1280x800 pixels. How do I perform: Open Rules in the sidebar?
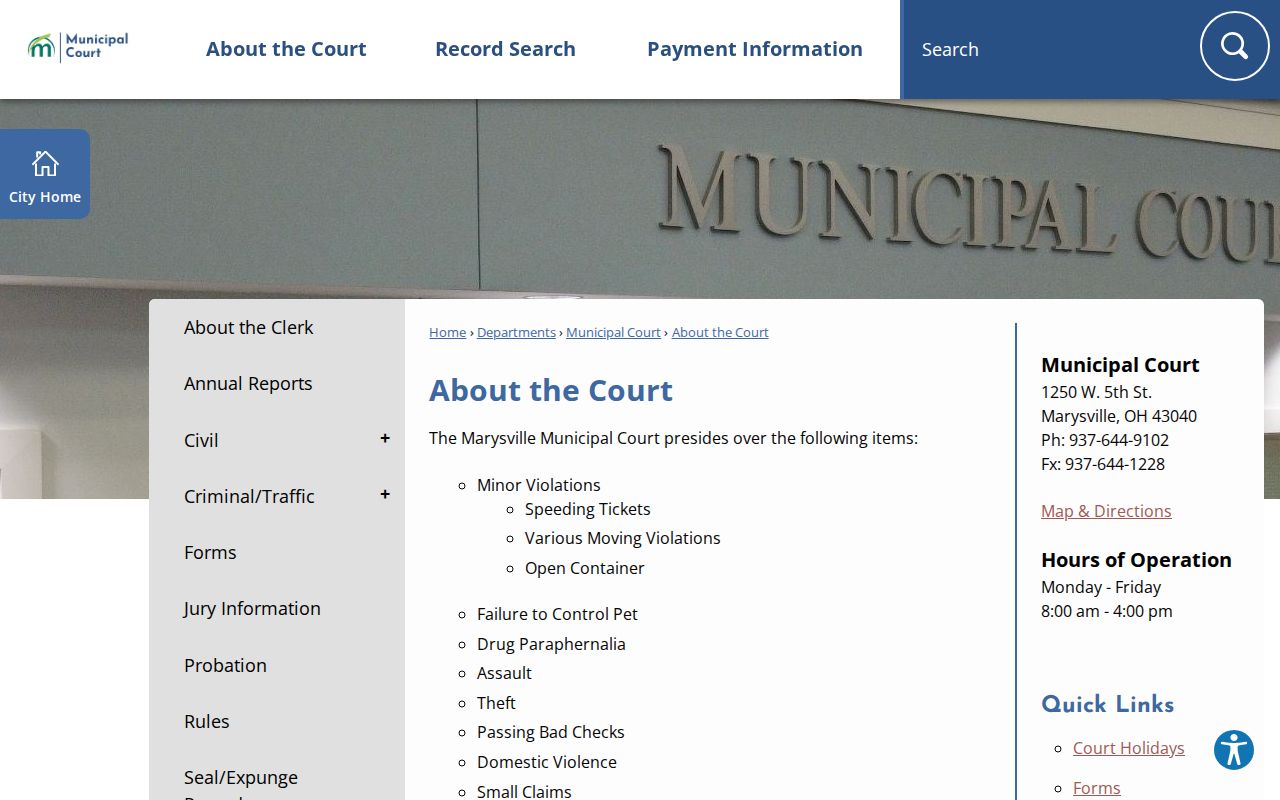pyautogui.click(x=207, y=721)
